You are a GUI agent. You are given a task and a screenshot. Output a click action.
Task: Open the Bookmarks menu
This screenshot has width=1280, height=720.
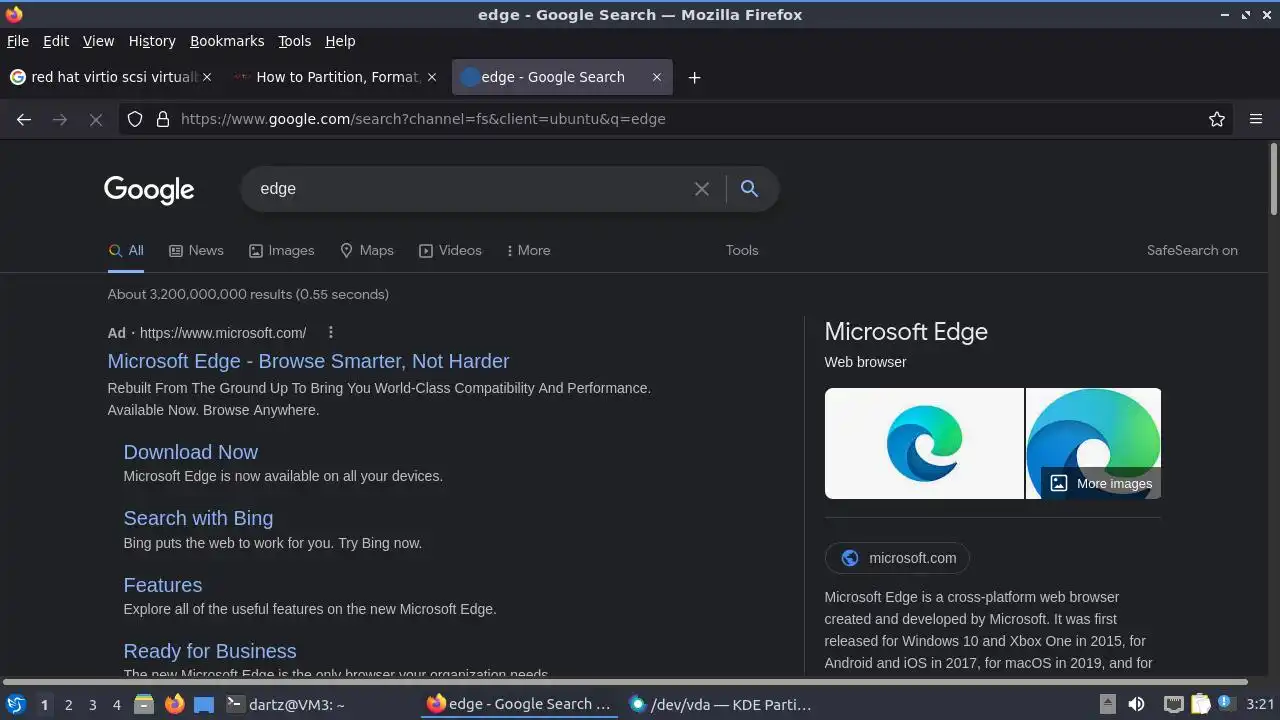tap(227, 41)
